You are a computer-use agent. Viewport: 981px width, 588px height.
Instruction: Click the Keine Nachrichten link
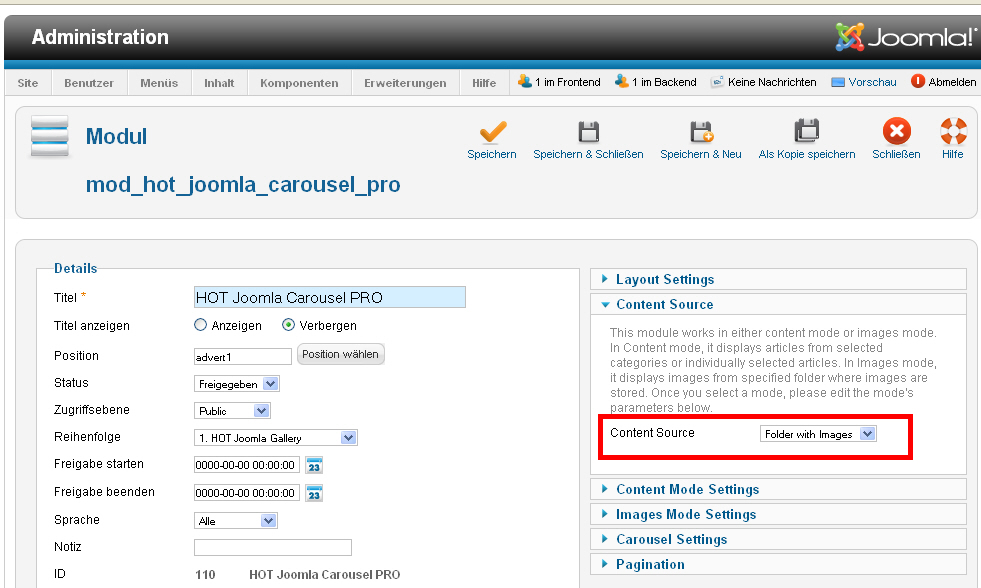pyautogui.click(x=772, y=82)
